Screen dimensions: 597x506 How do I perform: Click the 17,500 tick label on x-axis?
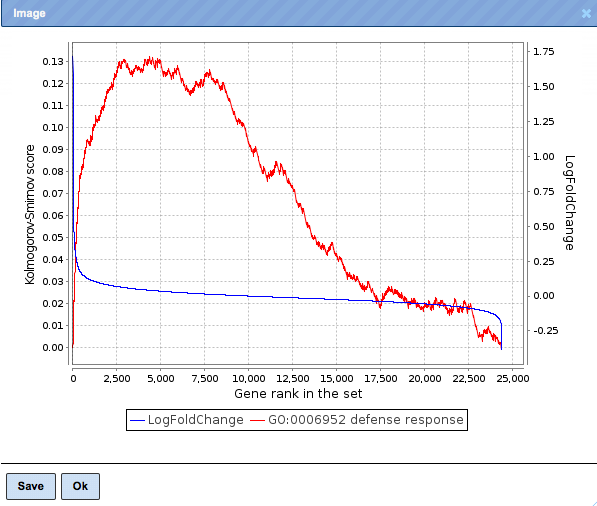pos(381,378)
